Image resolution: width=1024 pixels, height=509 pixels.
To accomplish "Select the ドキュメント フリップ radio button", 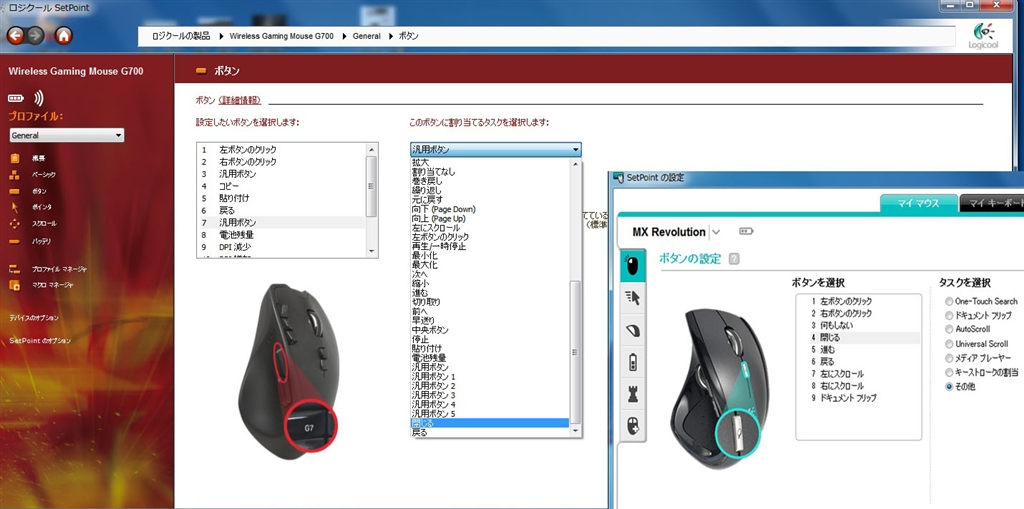I will pyautogui.click(x=950, y=316).
